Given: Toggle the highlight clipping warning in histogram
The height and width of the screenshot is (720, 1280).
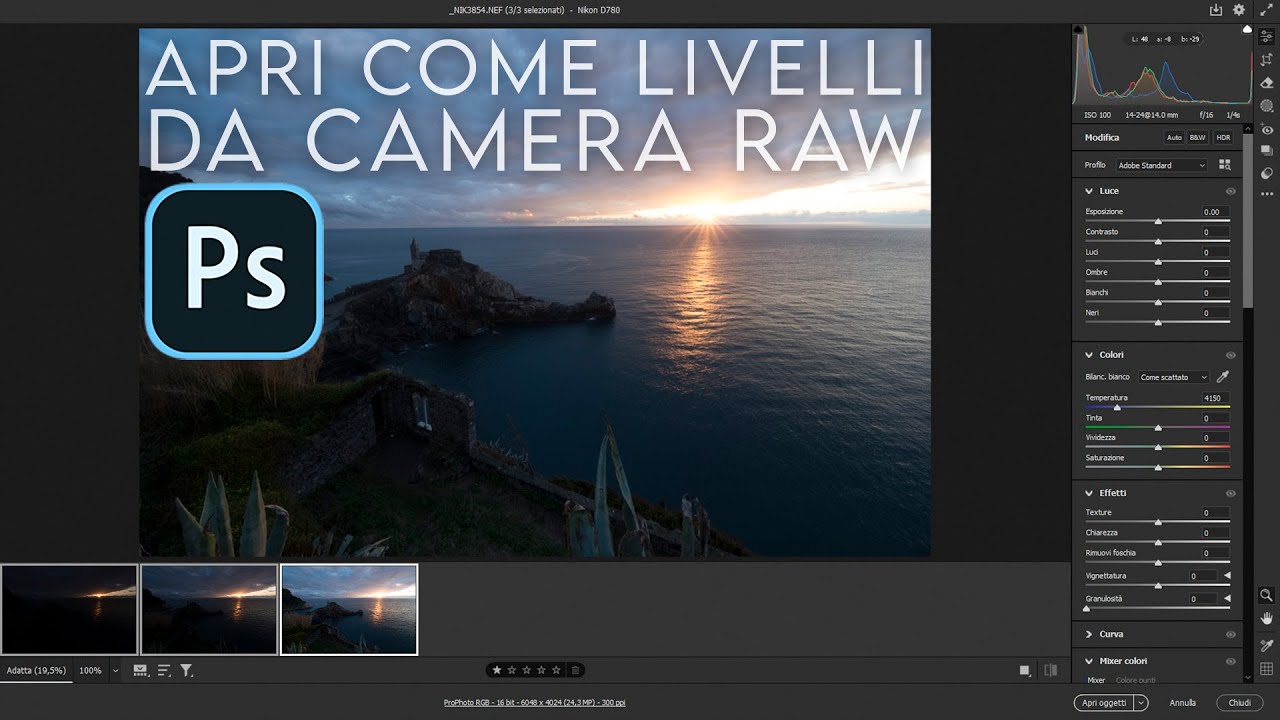Looking at the screenshot, I should tap(1246, 31).
